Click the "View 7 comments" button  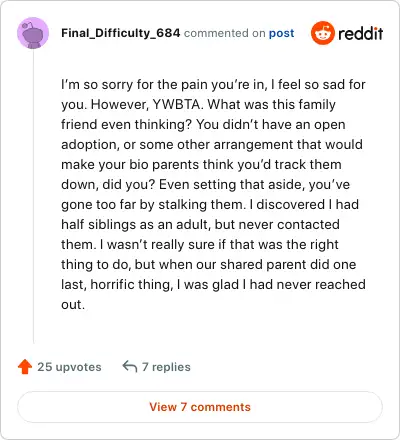[x=200, y=407]
